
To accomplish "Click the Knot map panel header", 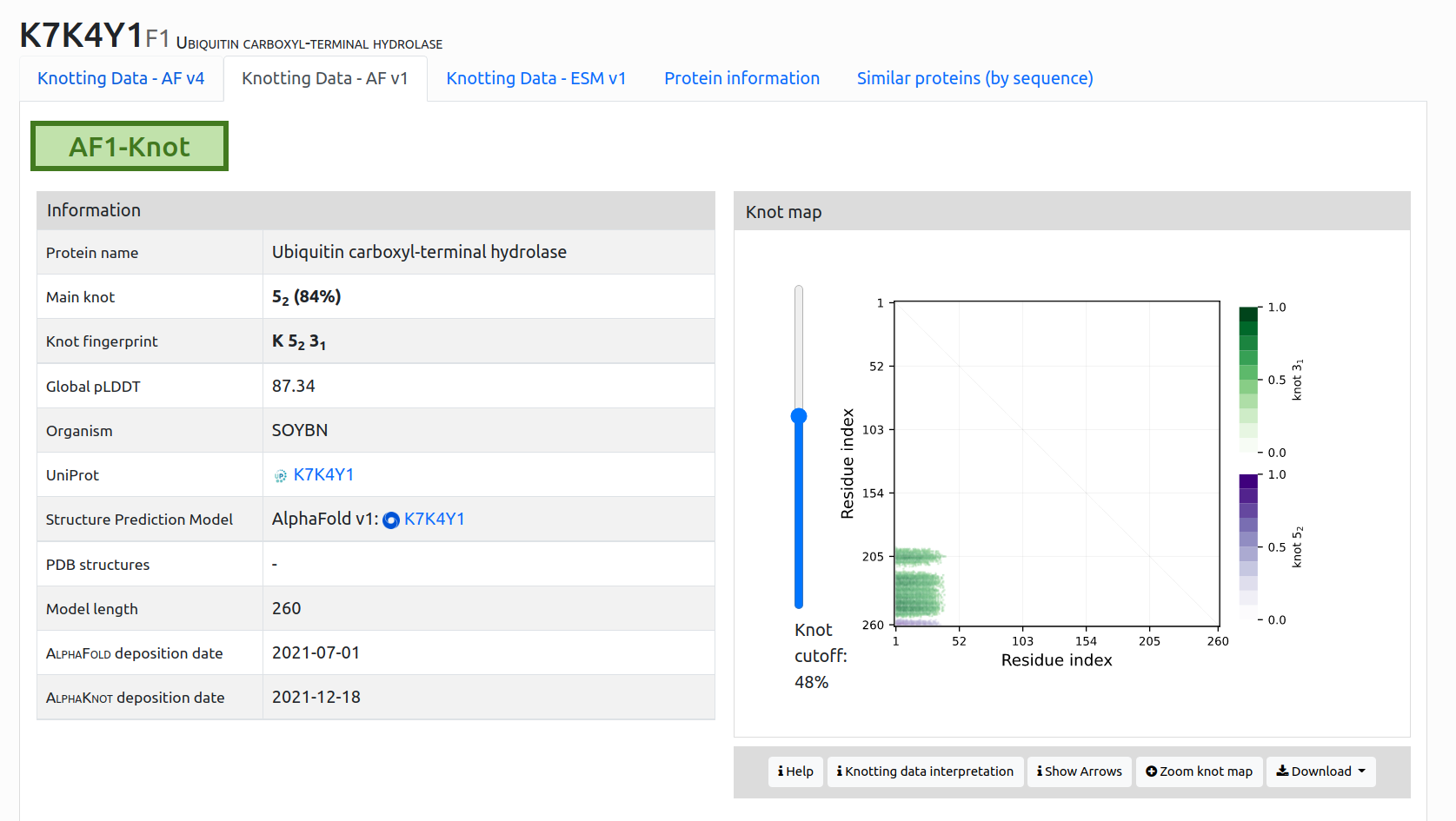I will pyautogui.click(x=1072, y=211).
